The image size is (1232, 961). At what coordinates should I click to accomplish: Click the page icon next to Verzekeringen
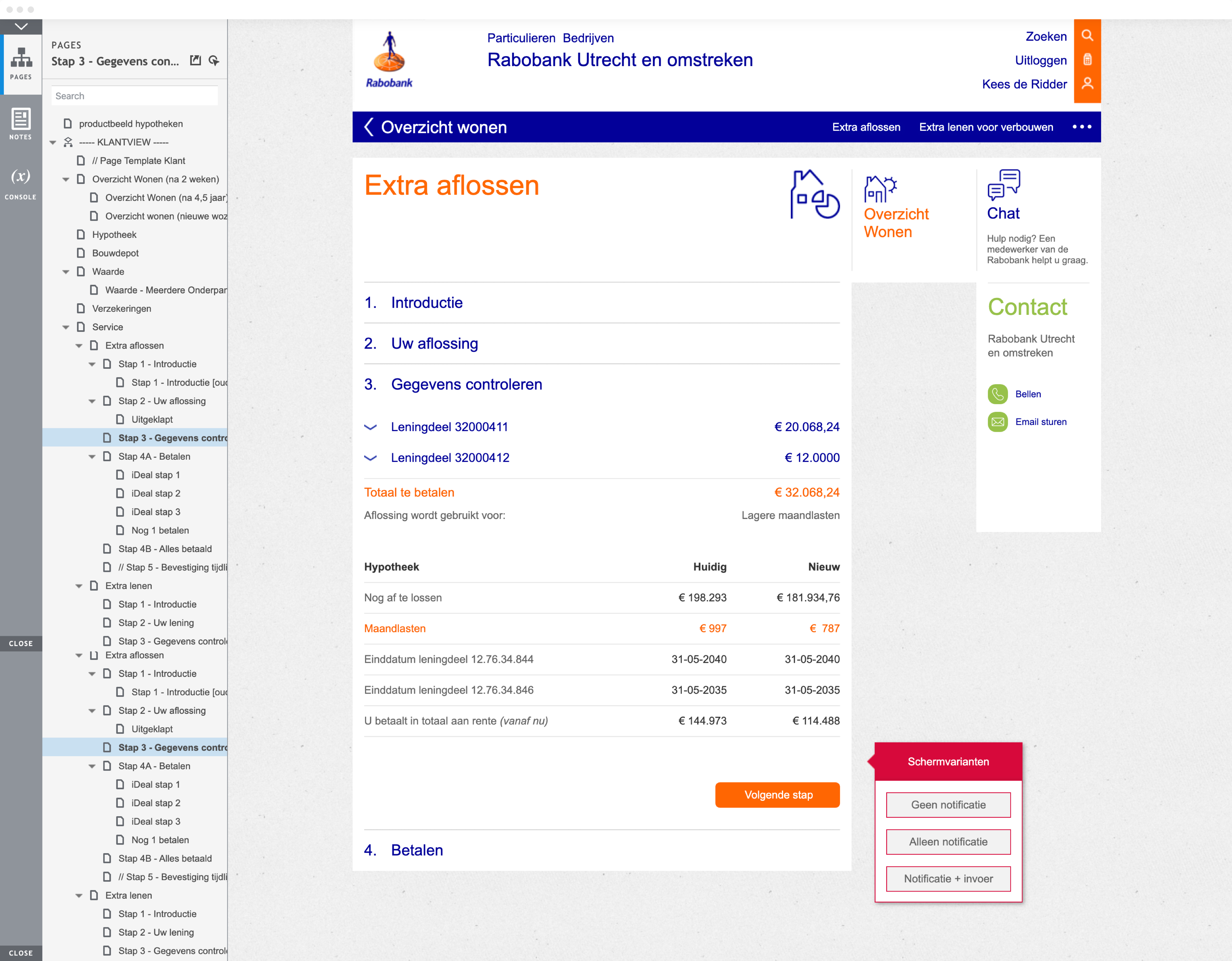tap(81, 309)
